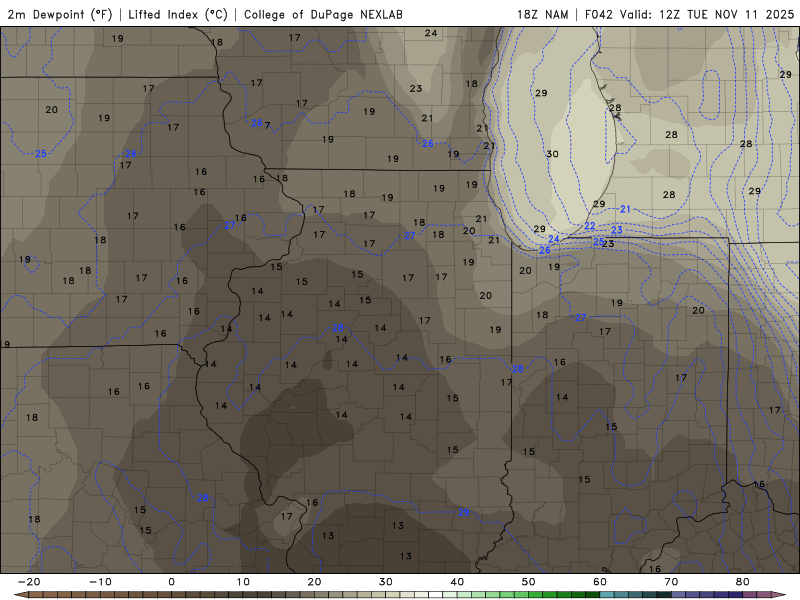Click the black "30" dewpoint value over the lake
800x600 pixels.
(x=552, y=154)
